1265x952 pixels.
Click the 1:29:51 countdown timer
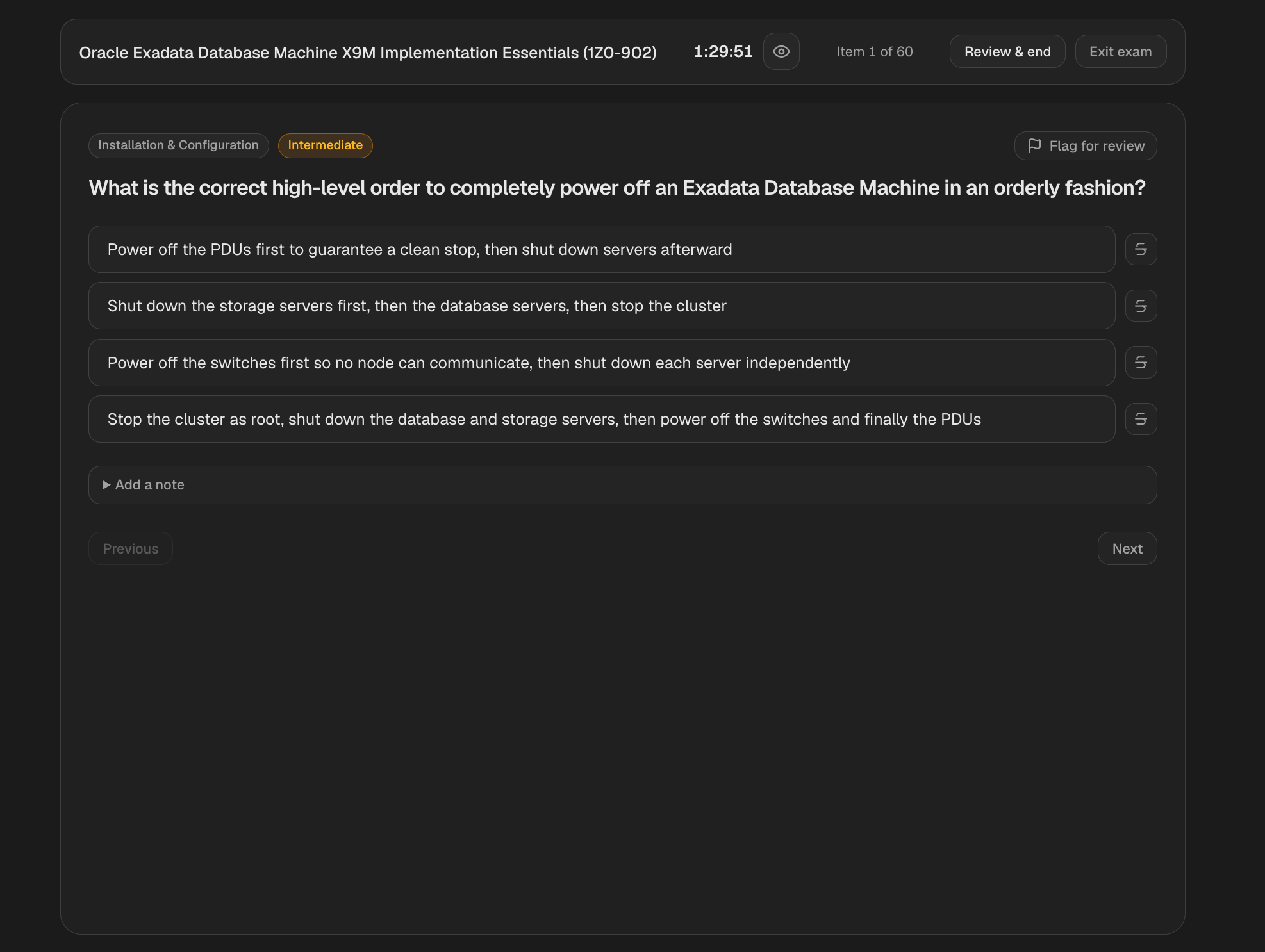tap(723, 52)
